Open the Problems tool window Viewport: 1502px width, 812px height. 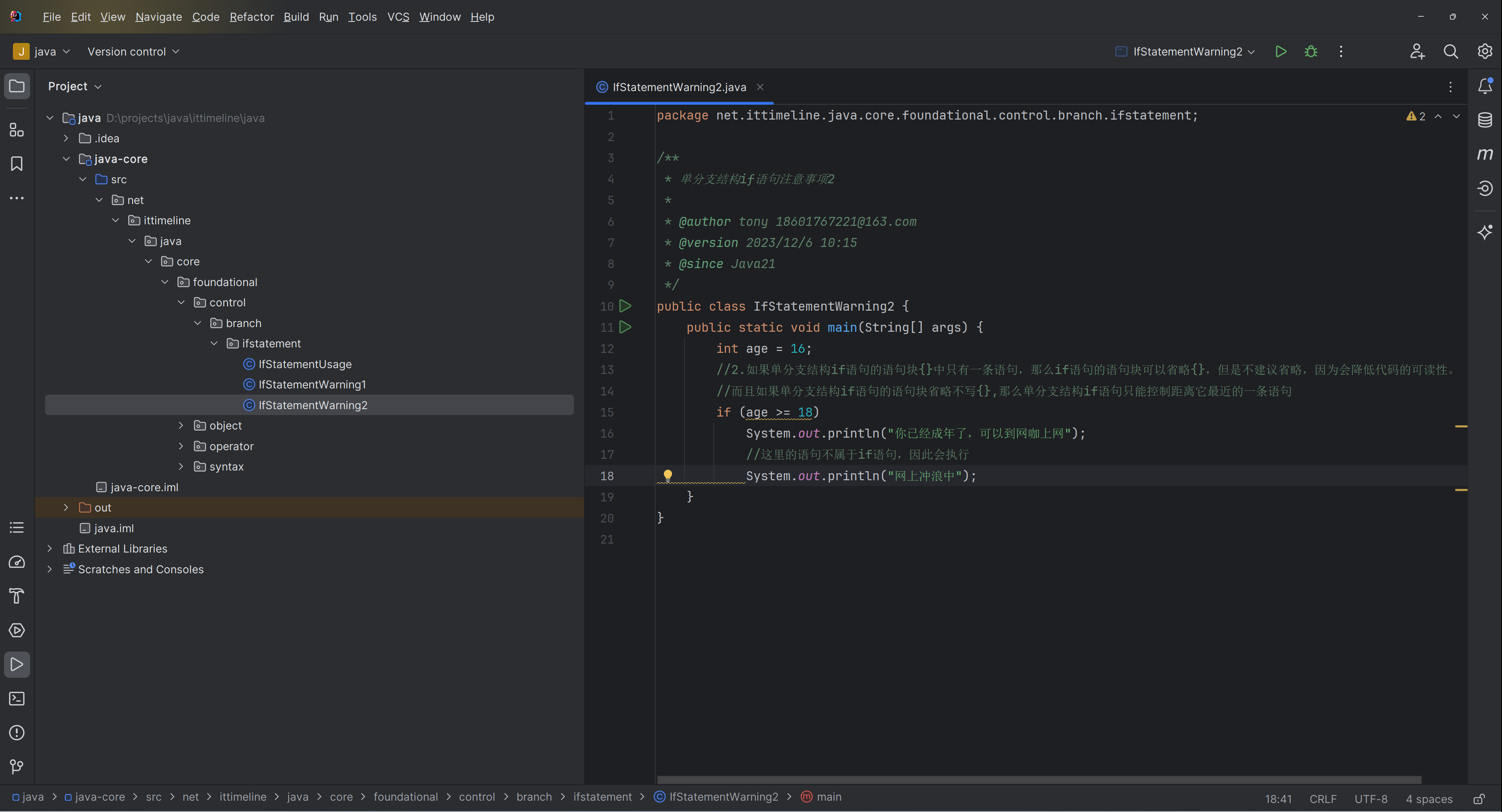(x=17, y=733)
